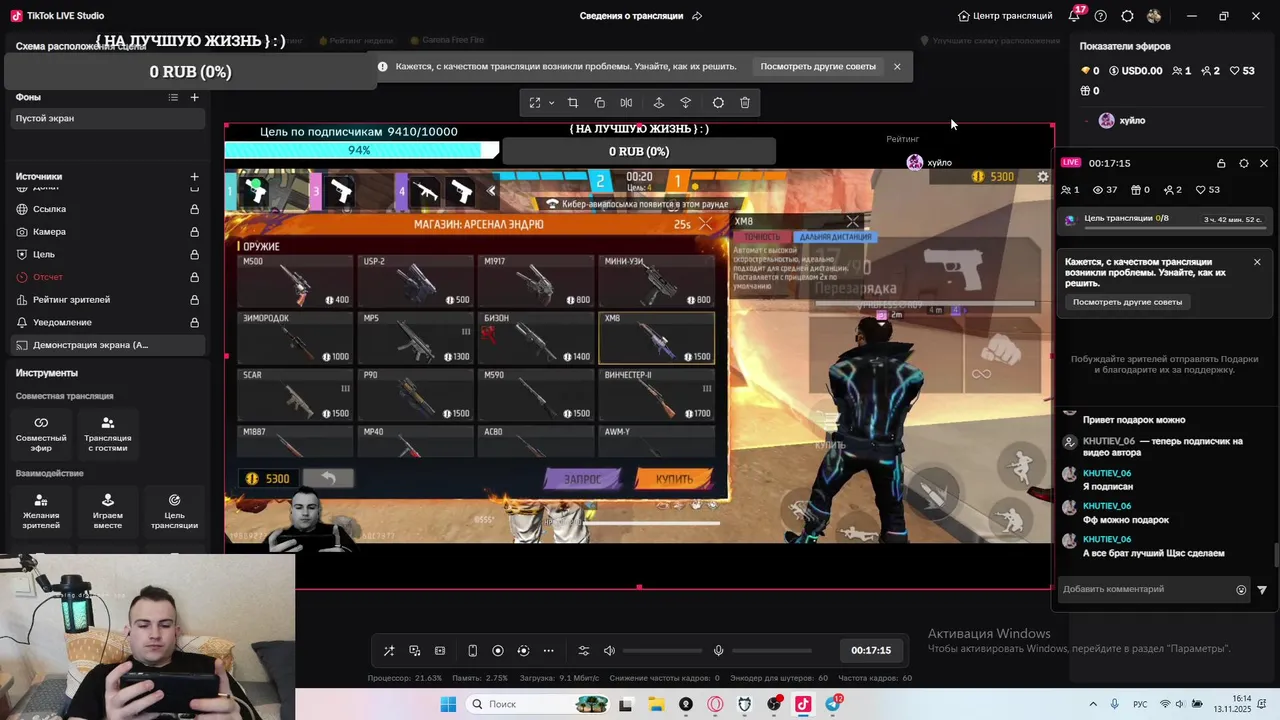Screen dimensions: 1280x720
Task: Select the crop tool in the source toolbar
Action: coord(573,103)
